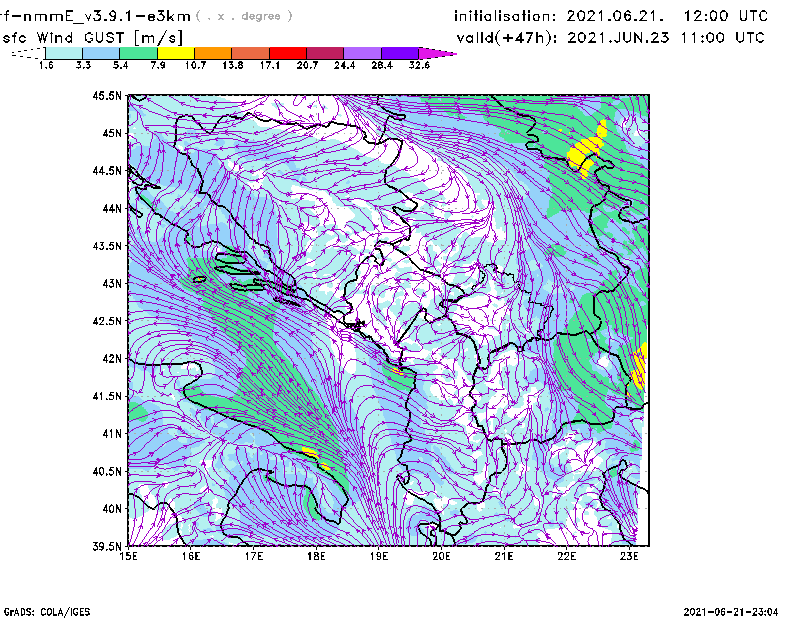Click the "42N" latitude label
This screenshot has width=800, height=618.
[112, 358]
